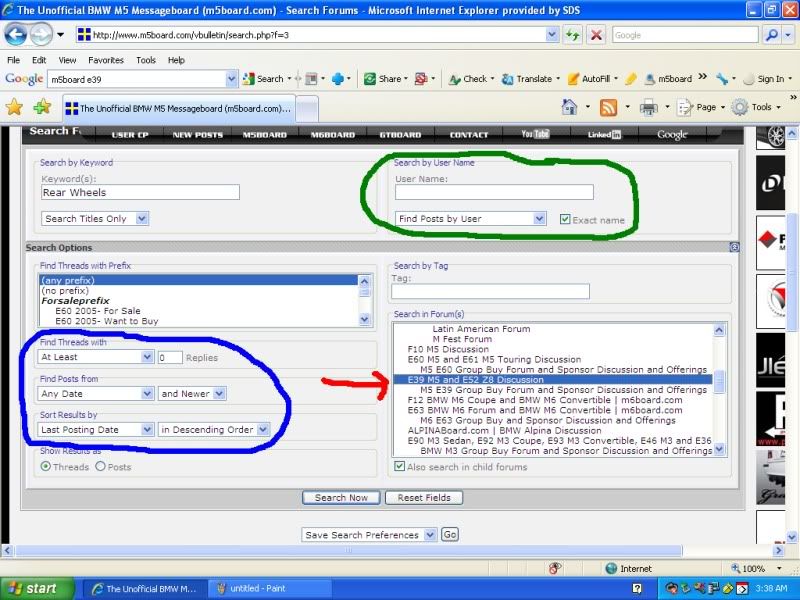This screenshot has width=800, height=600.
Task: Click the USER CP nav link
Action: pos(130,135)
